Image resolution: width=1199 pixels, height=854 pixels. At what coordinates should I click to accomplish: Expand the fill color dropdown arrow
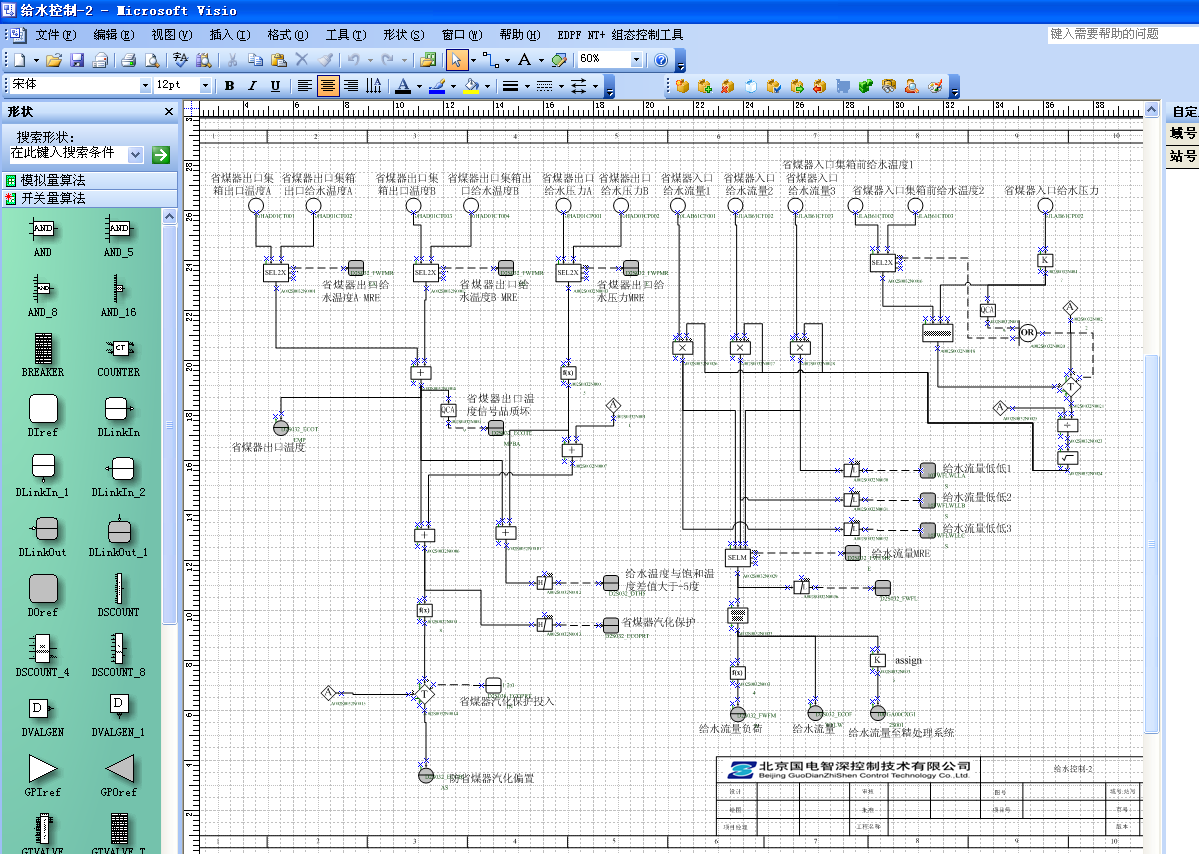(x=488, y=86)
